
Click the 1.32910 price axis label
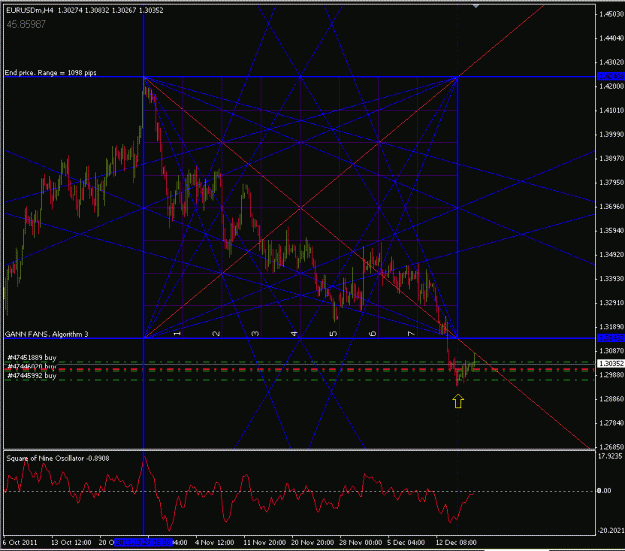(x=611, y=303)
